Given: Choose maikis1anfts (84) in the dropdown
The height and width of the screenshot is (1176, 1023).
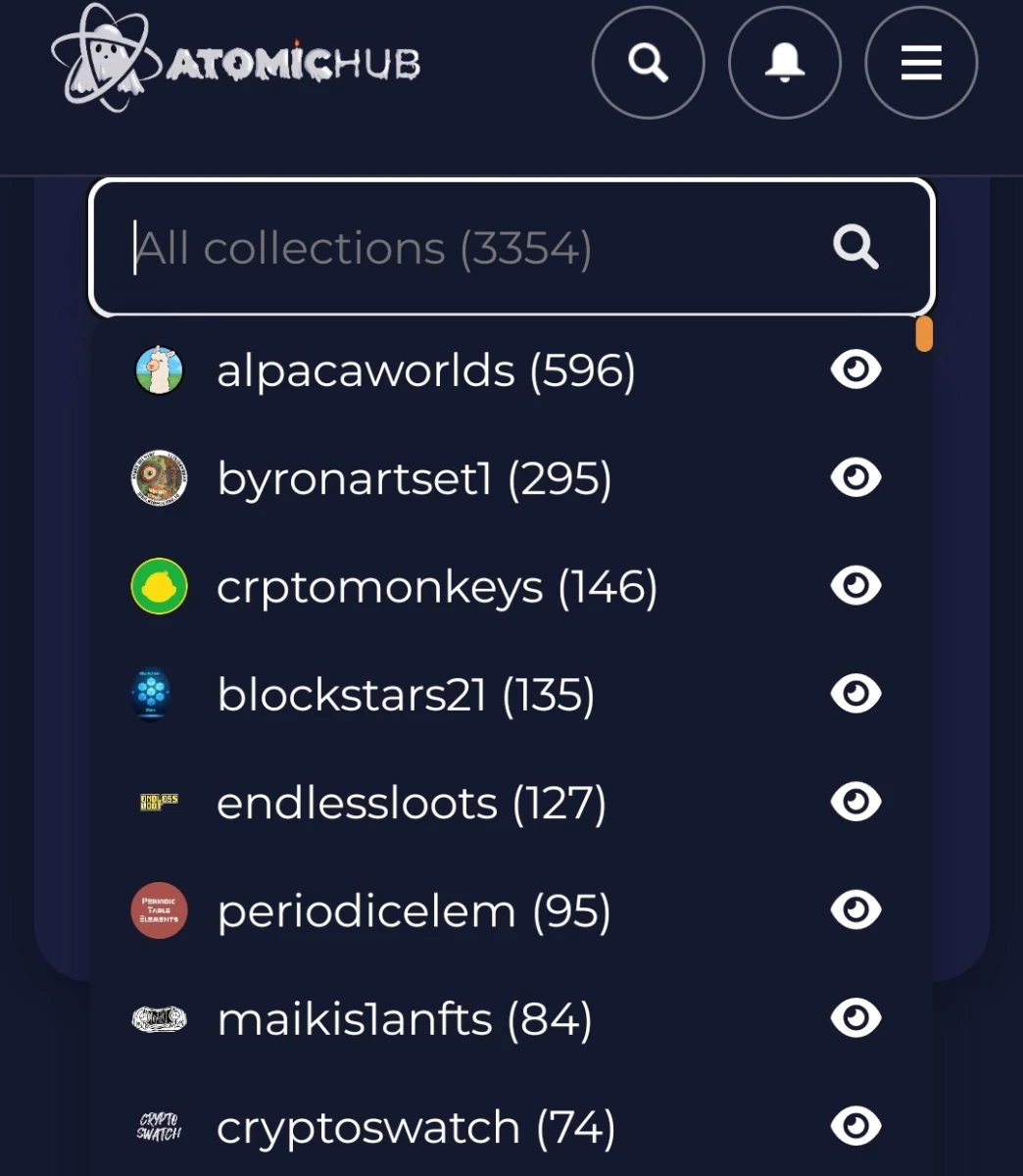Looking at the screenshot, I should pos(511,1018).
